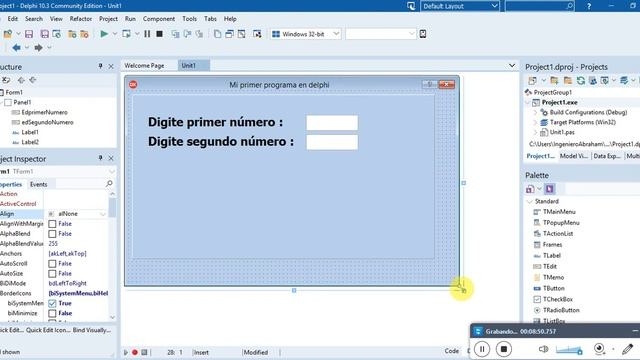Image resolution: width=640 pixels, height=360 pixels.
Task: Click the desktop layout icon beside Default Layout
Action: click(411, 6)
